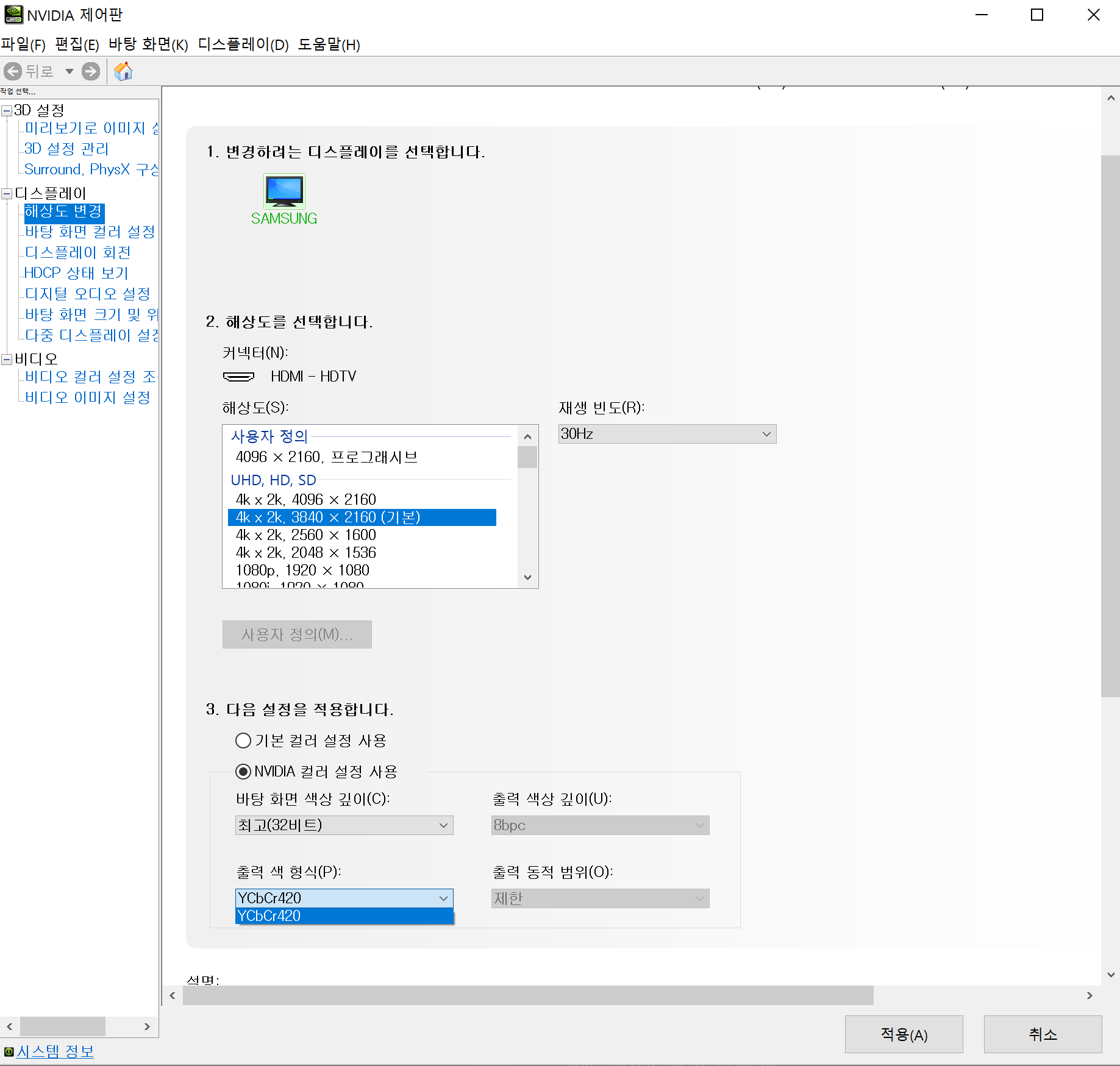Open 미리보기로 이미지 설정 tree item

(91, 128)
